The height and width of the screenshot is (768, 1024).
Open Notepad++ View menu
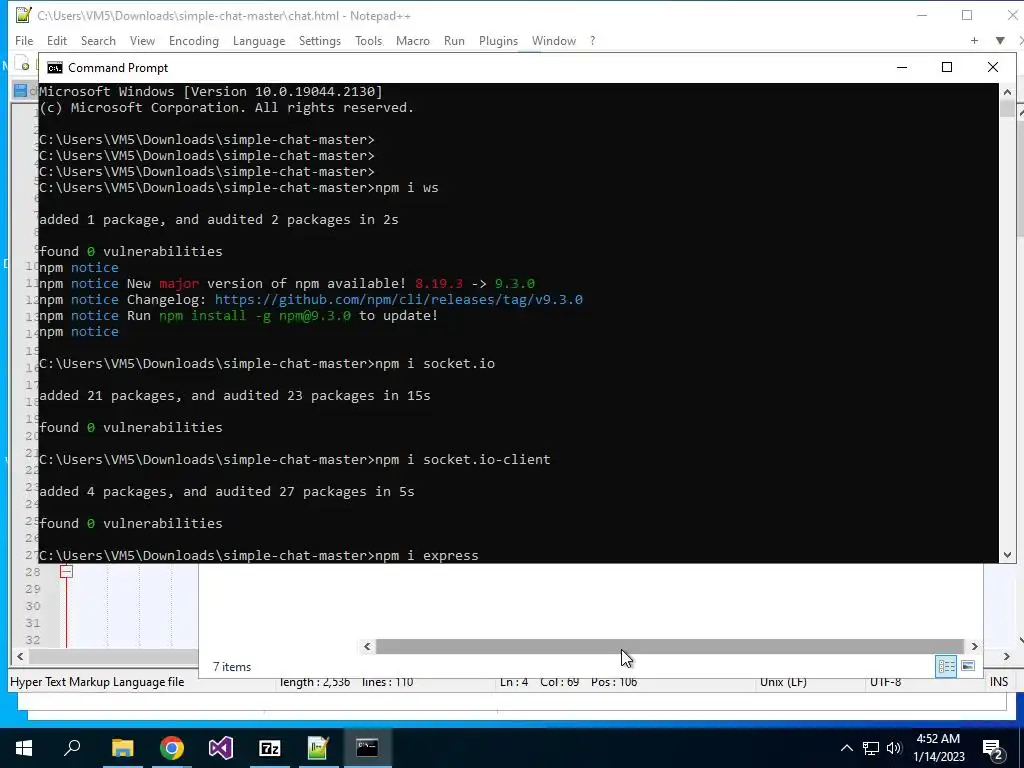tap(142, 40)
